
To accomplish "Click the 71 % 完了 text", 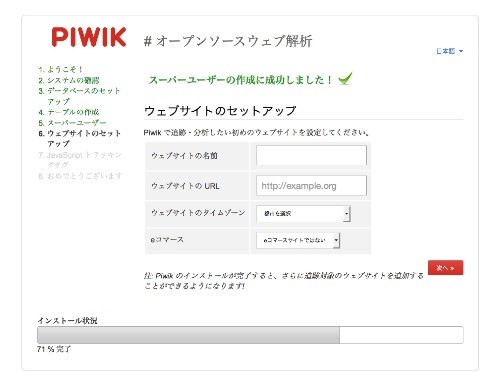I will pos(54,349).
